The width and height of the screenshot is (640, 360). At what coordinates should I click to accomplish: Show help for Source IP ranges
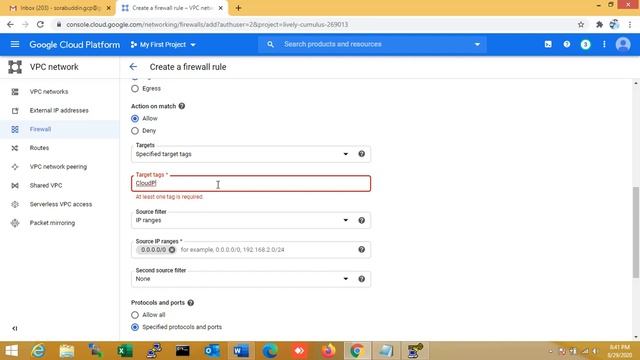[361, 249]
